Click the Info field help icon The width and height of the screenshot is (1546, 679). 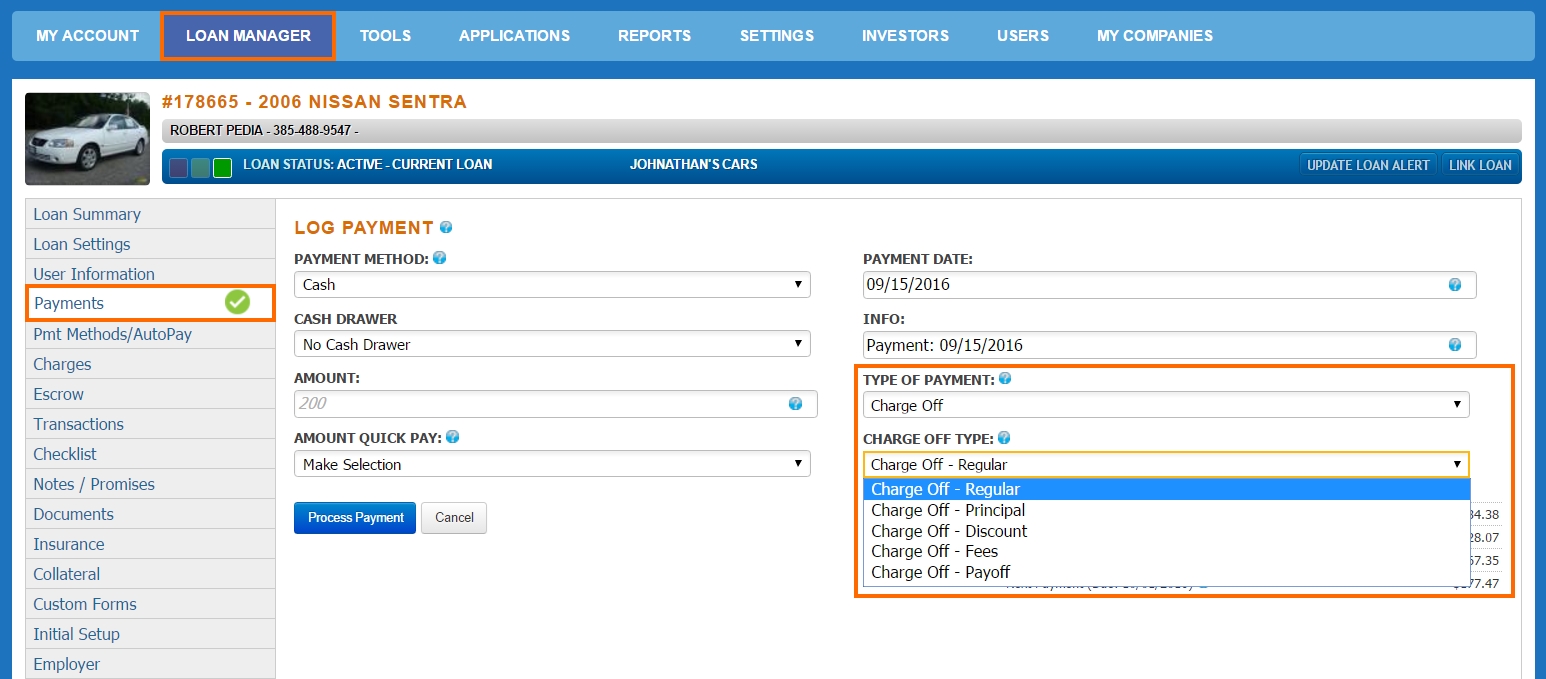[1453, 344]
